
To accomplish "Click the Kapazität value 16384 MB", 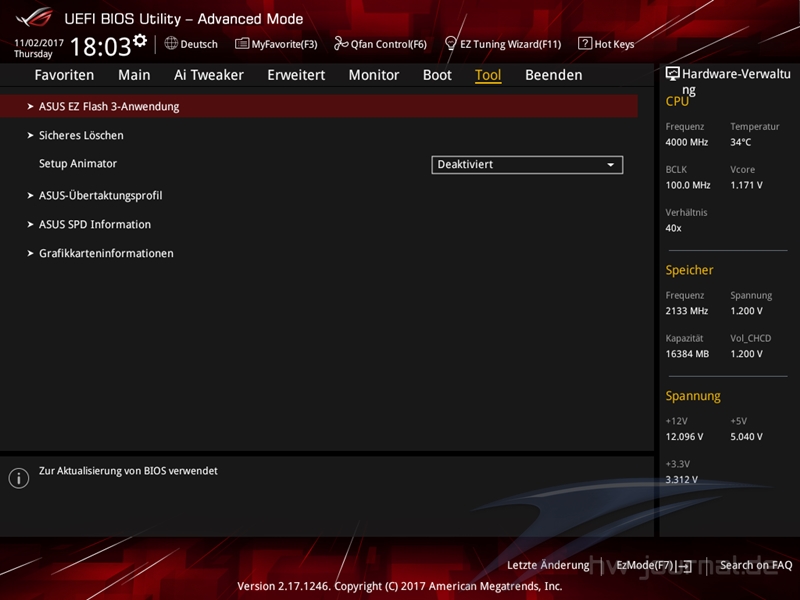I will (687, 354).
